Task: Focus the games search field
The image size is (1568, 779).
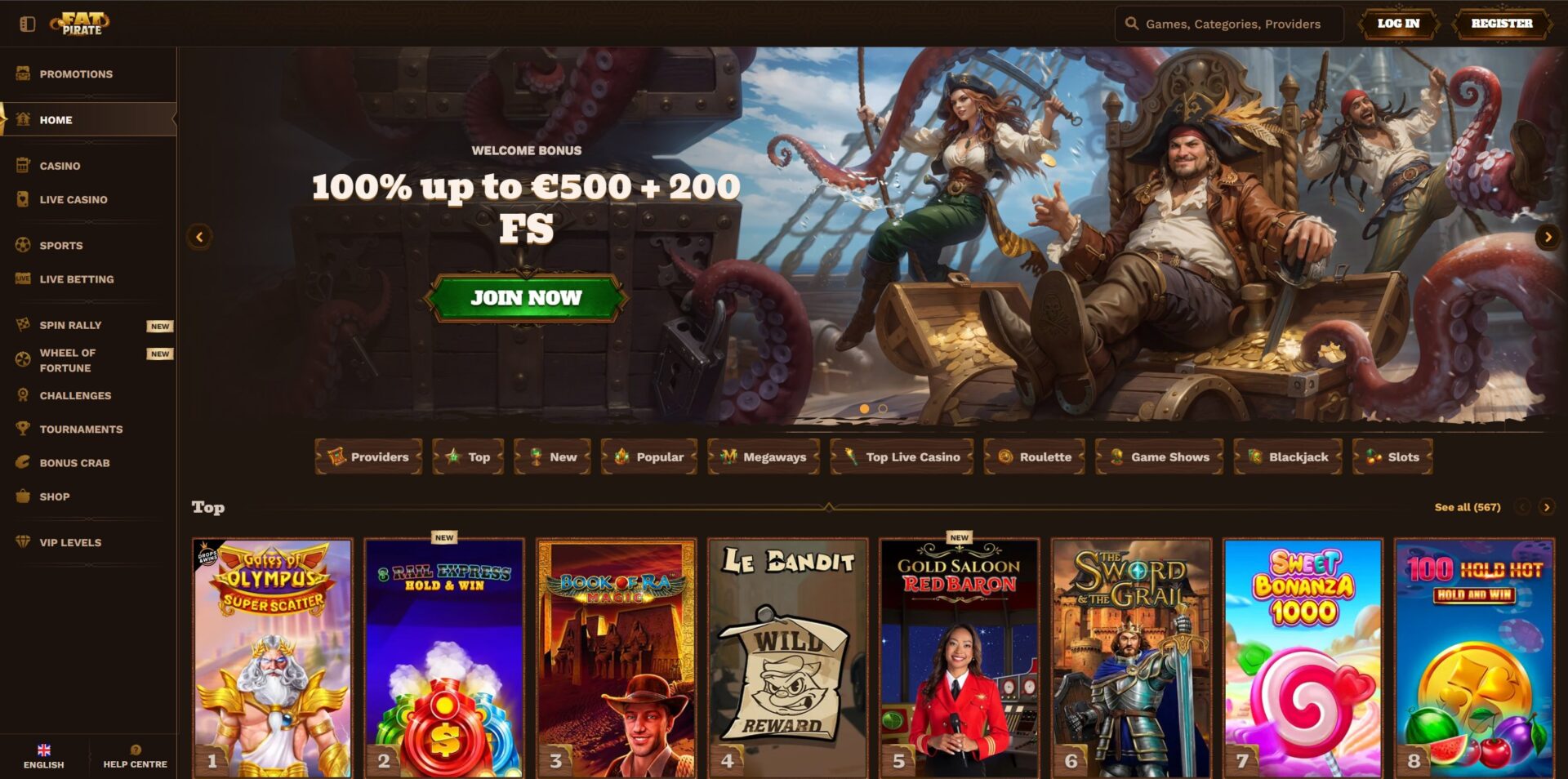Action: click(1229, 24)
